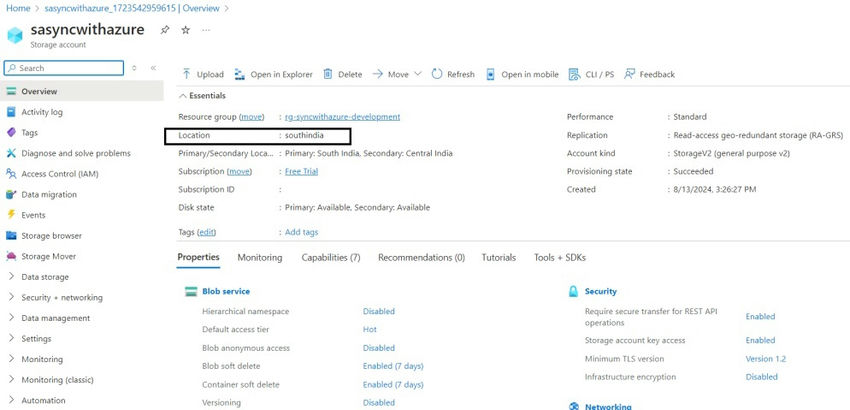
Task: Click the Feedback person icon
Action: click(629, 74)
